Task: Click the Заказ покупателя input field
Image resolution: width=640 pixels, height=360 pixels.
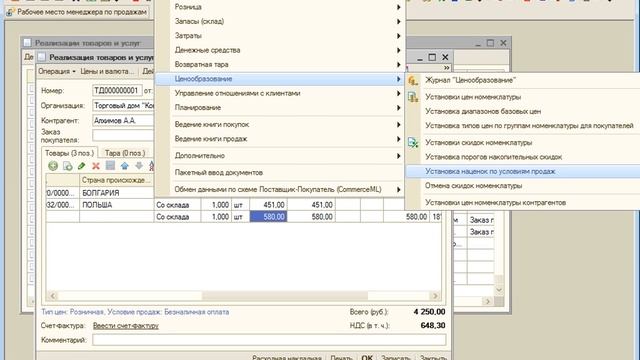Action: pos(123,135)
